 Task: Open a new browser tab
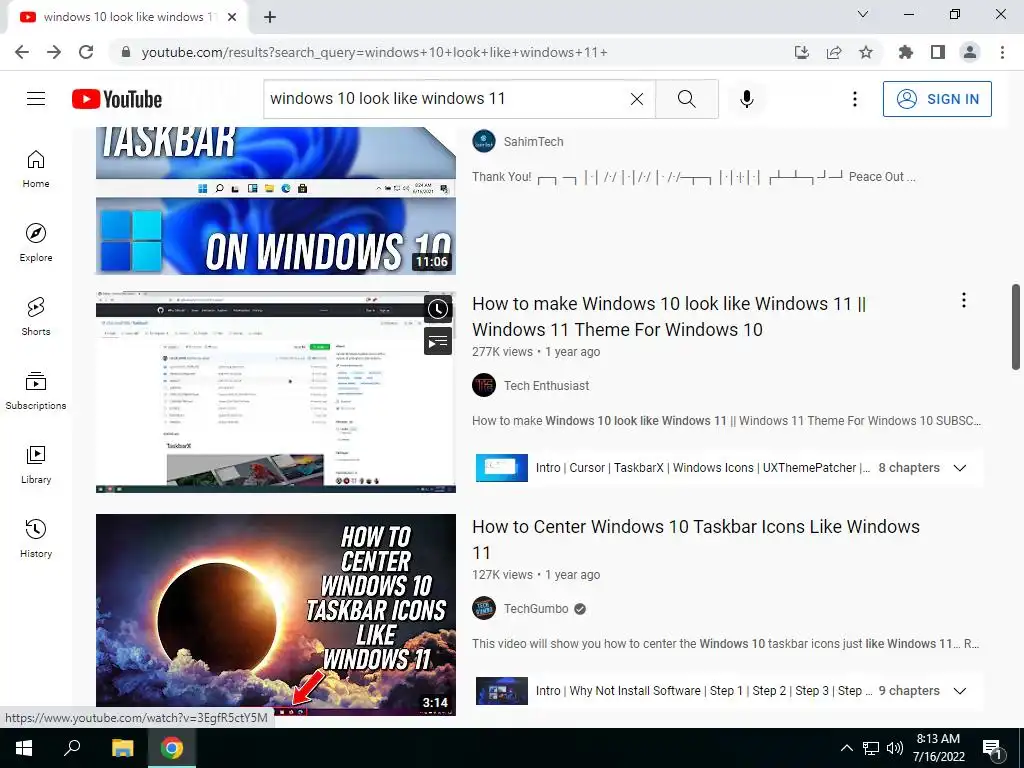270,17
